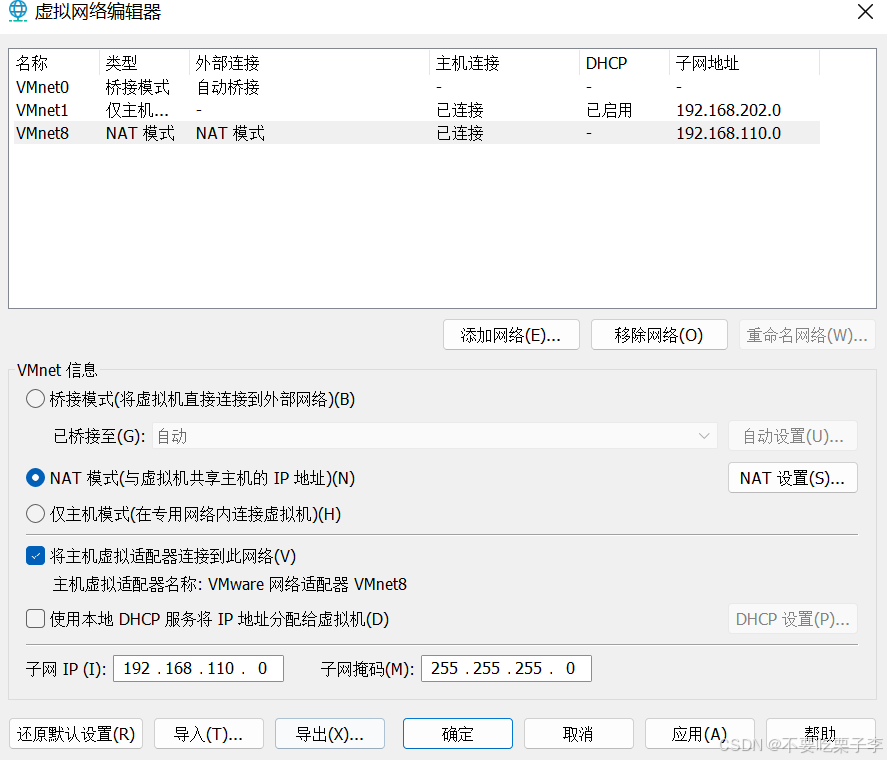887x760 pixels.
Task: Click the 子网掩码 input field
Action: [x=506, y=668]
